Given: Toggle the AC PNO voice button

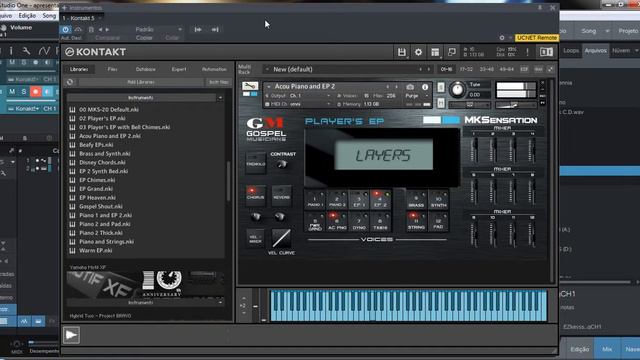Looking at the screenshot, I should [x=337, y=222].
